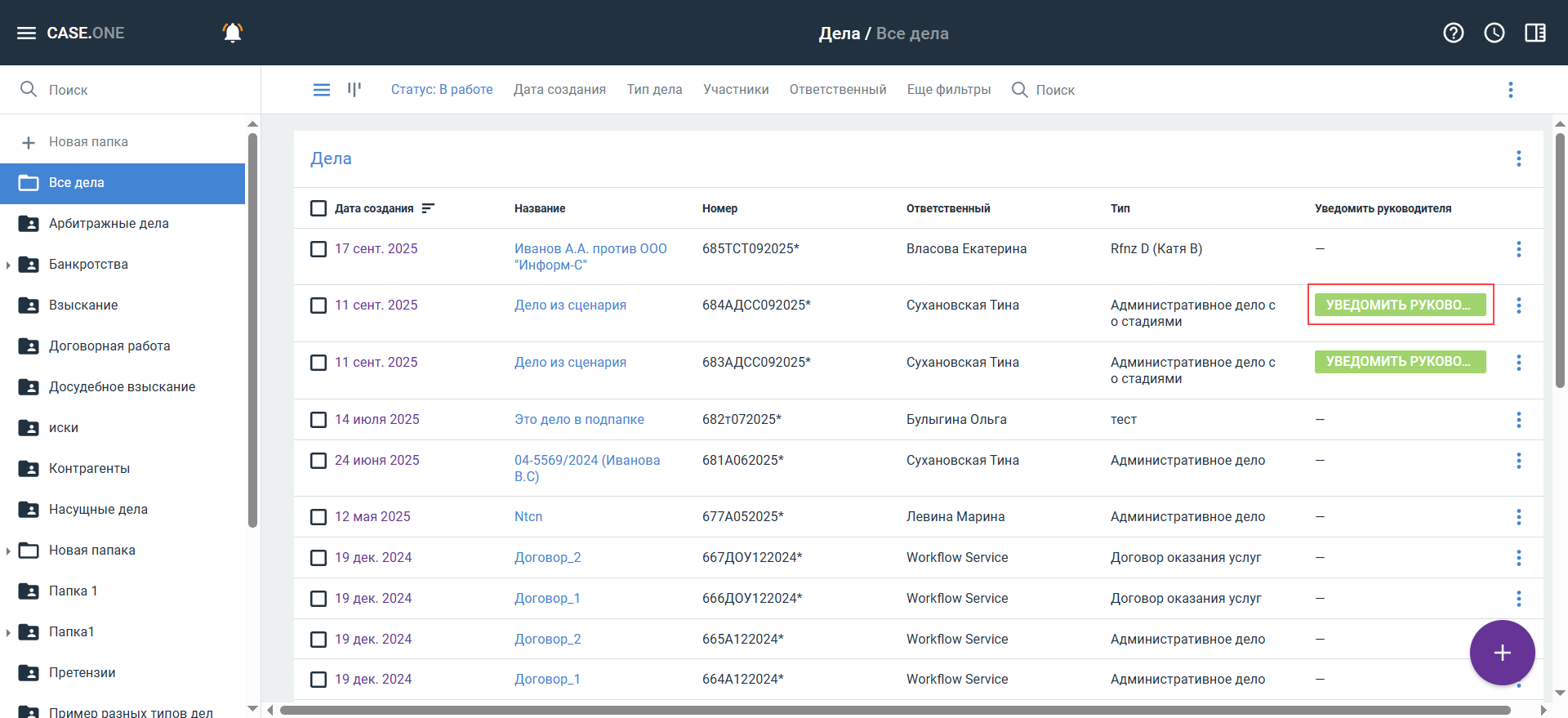Image resolution: width=1568 pixels, height=718 pixels.
Task: Switch to kanban board view icon
Action: click(354, 89)
